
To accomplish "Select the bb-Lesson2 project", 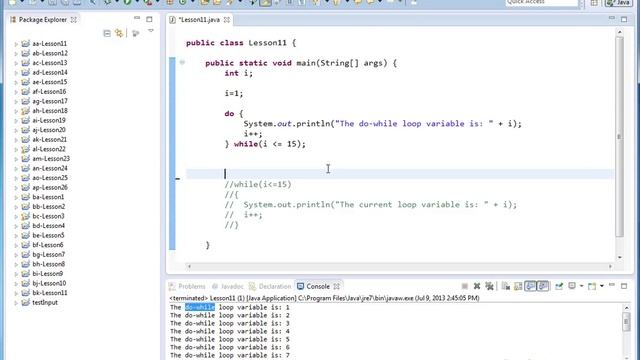I will [x=48, y=207].
